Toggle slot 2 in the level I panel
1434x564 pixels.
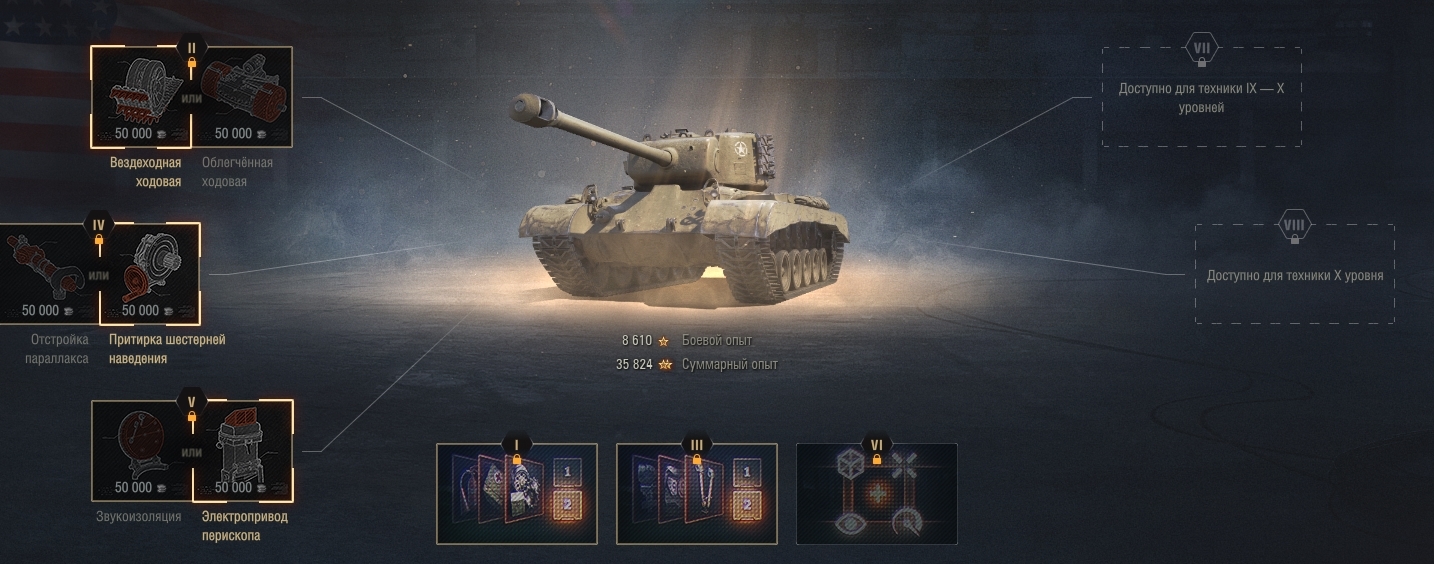point(566,505)
